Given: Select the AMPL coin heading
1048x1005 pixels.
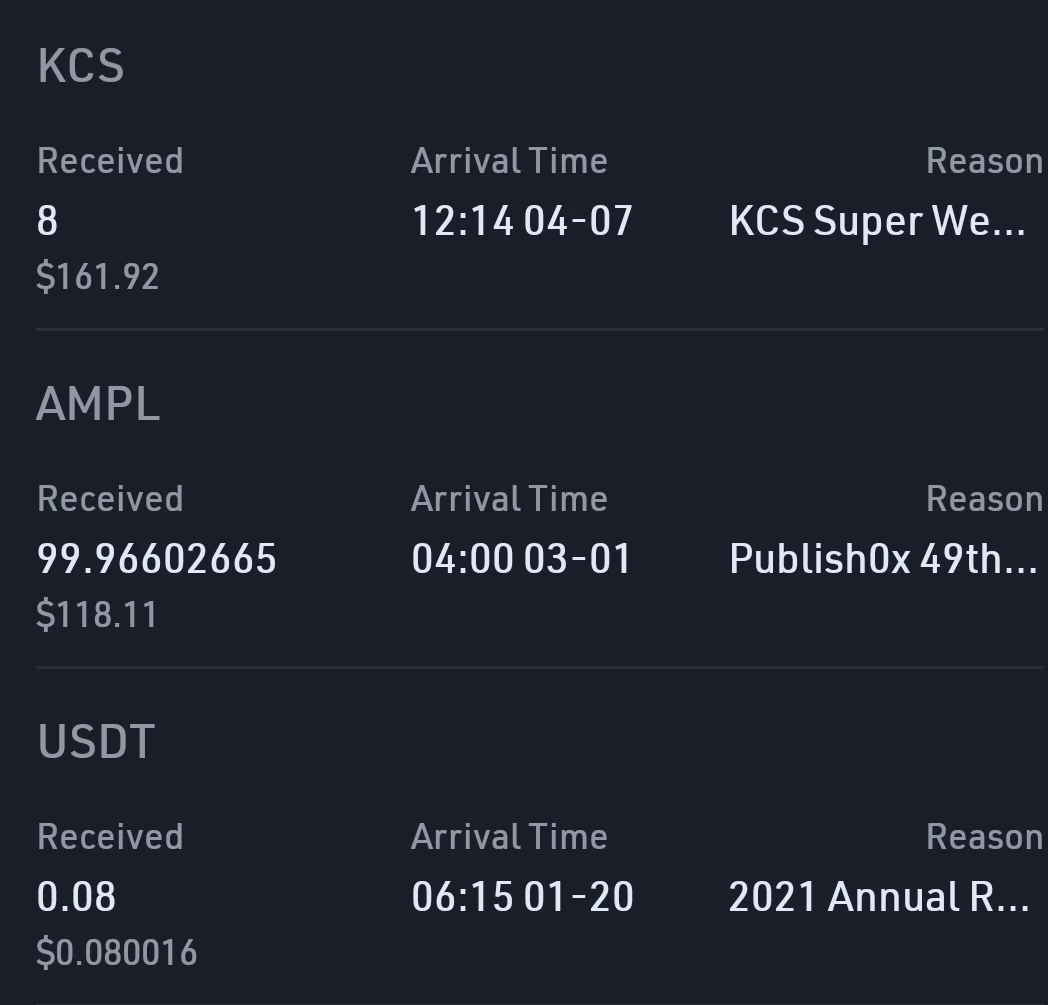Looking at the screenshot, I should 98,404.
